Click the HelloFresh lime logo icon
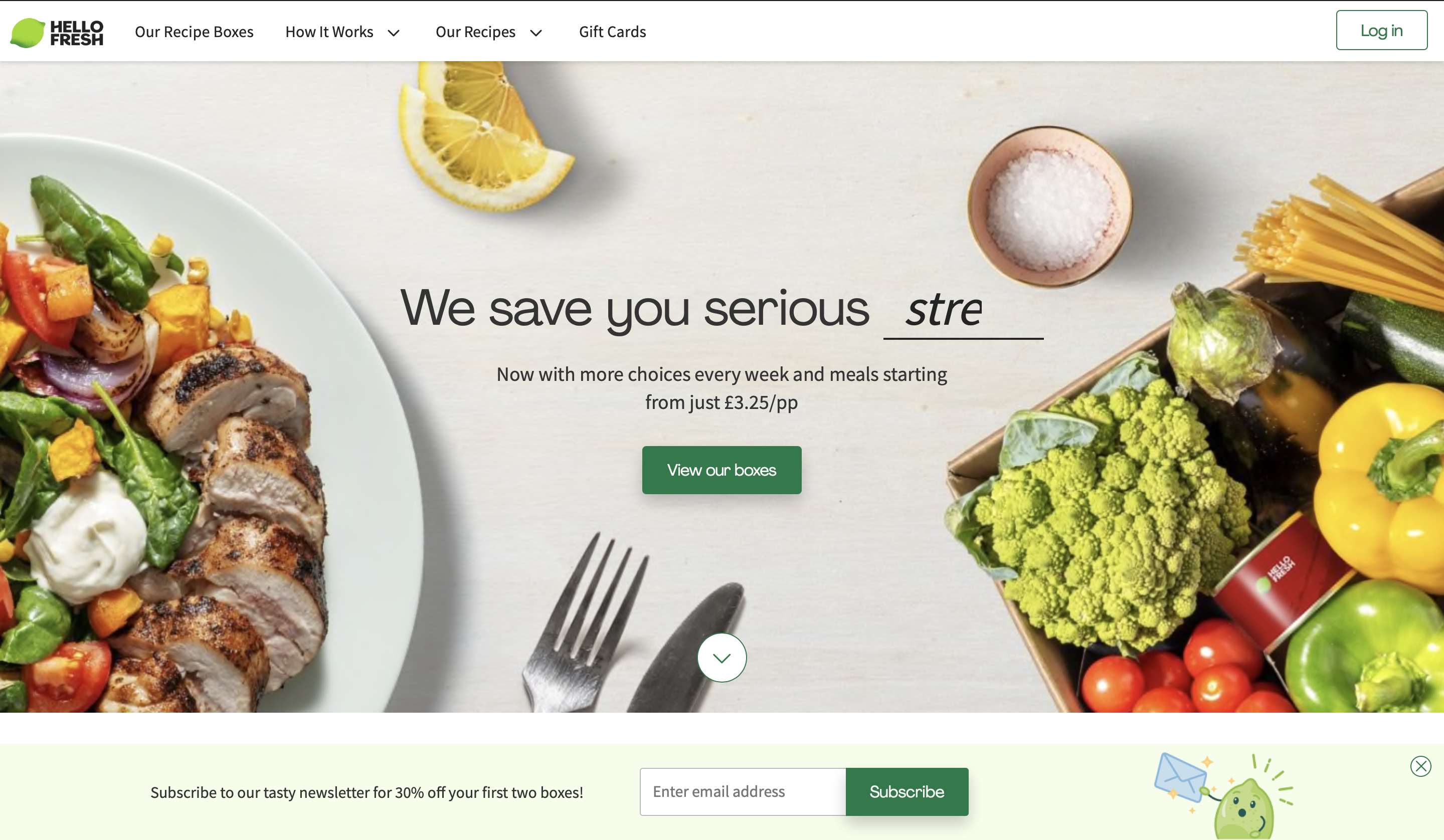The width and height of the screenshot is (1444, 840). click(28, 33)
